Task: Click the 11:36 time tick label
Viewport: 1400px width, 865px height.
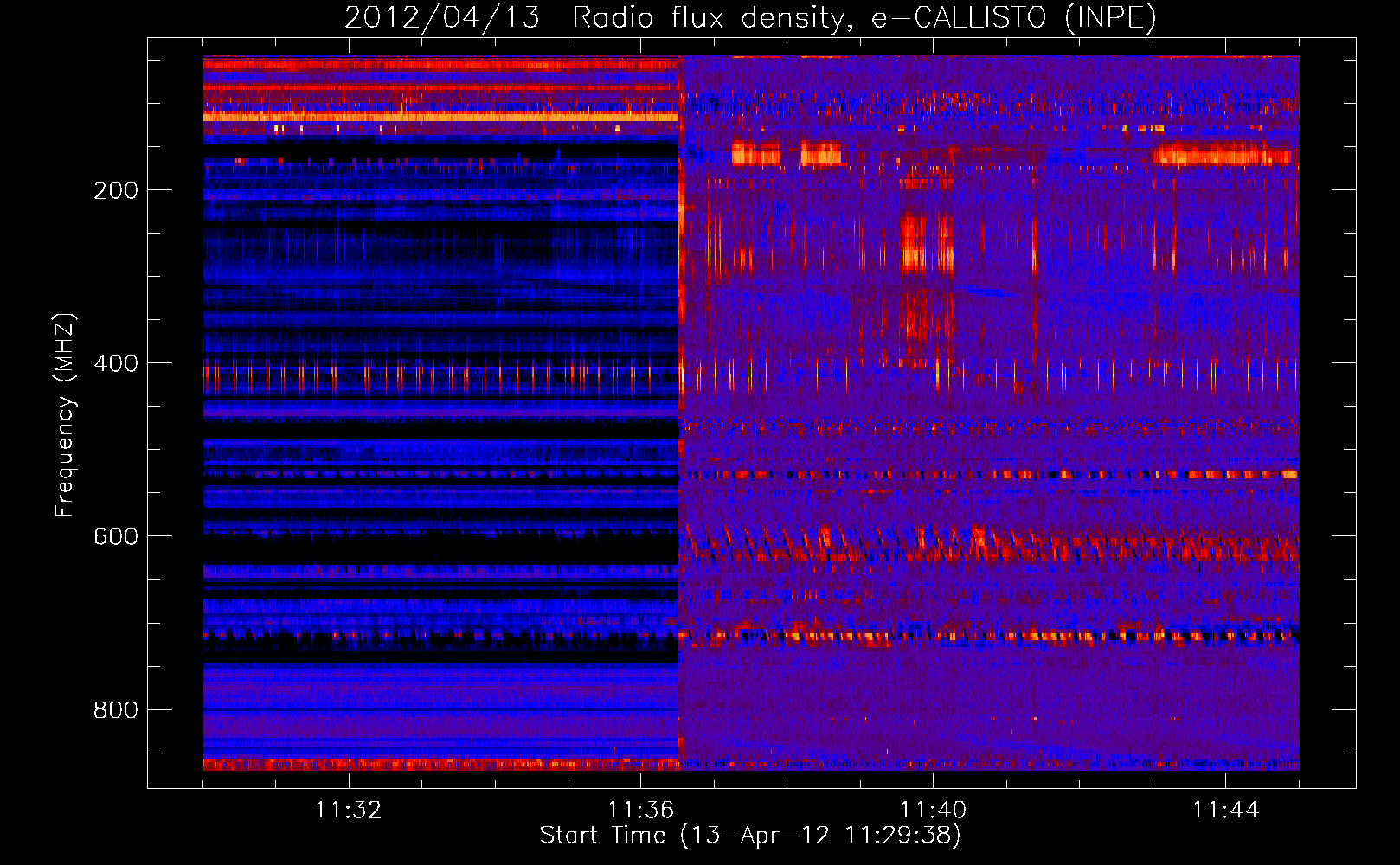Action: (x=640, y=810)
